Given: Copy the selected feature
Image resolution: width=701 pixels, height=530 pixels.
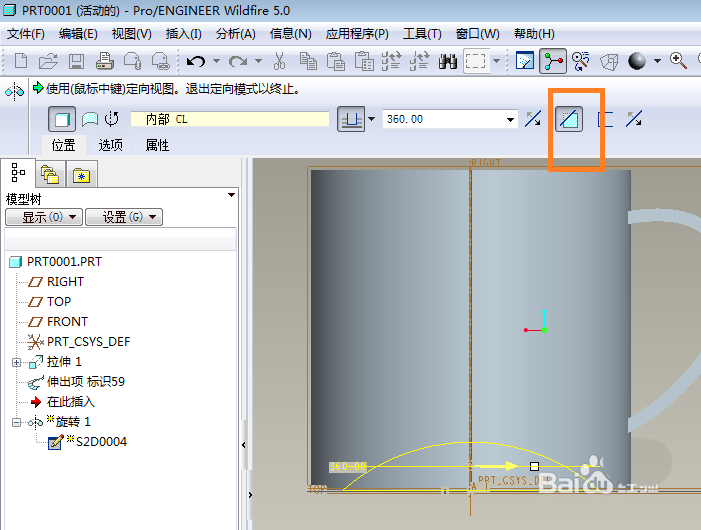Looking at the screenshot, I should pos(308,61).
